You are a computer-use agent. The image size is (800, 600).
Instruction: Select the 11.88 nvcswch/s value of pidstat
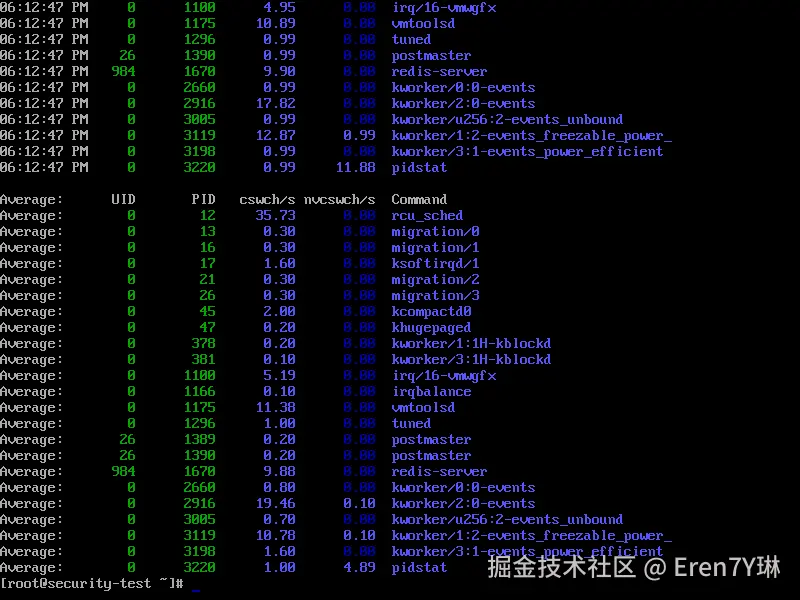(355, 167)
